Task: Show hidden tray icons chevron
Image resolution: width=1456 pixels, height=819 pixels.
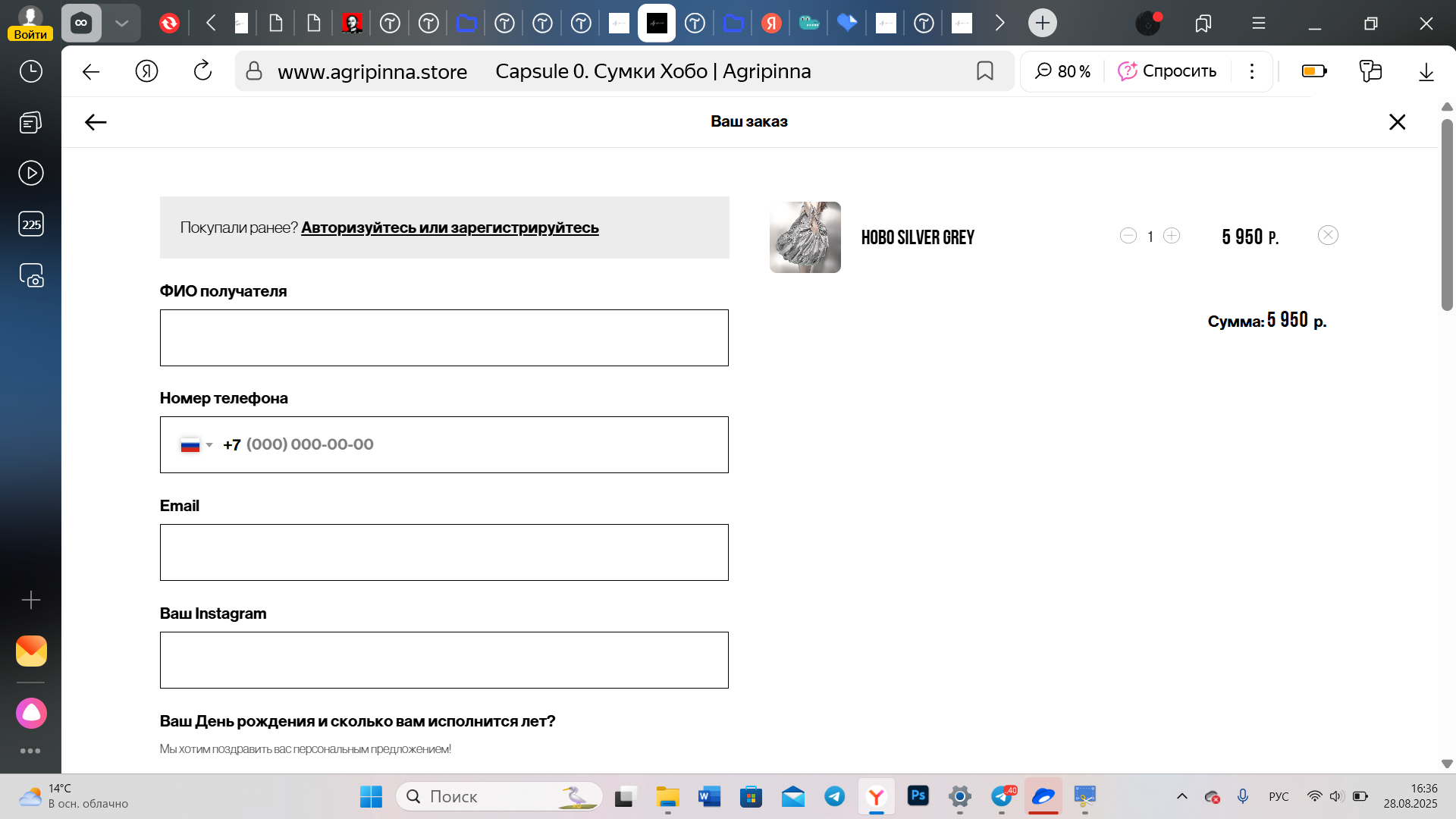Action: coord(1181,796)
